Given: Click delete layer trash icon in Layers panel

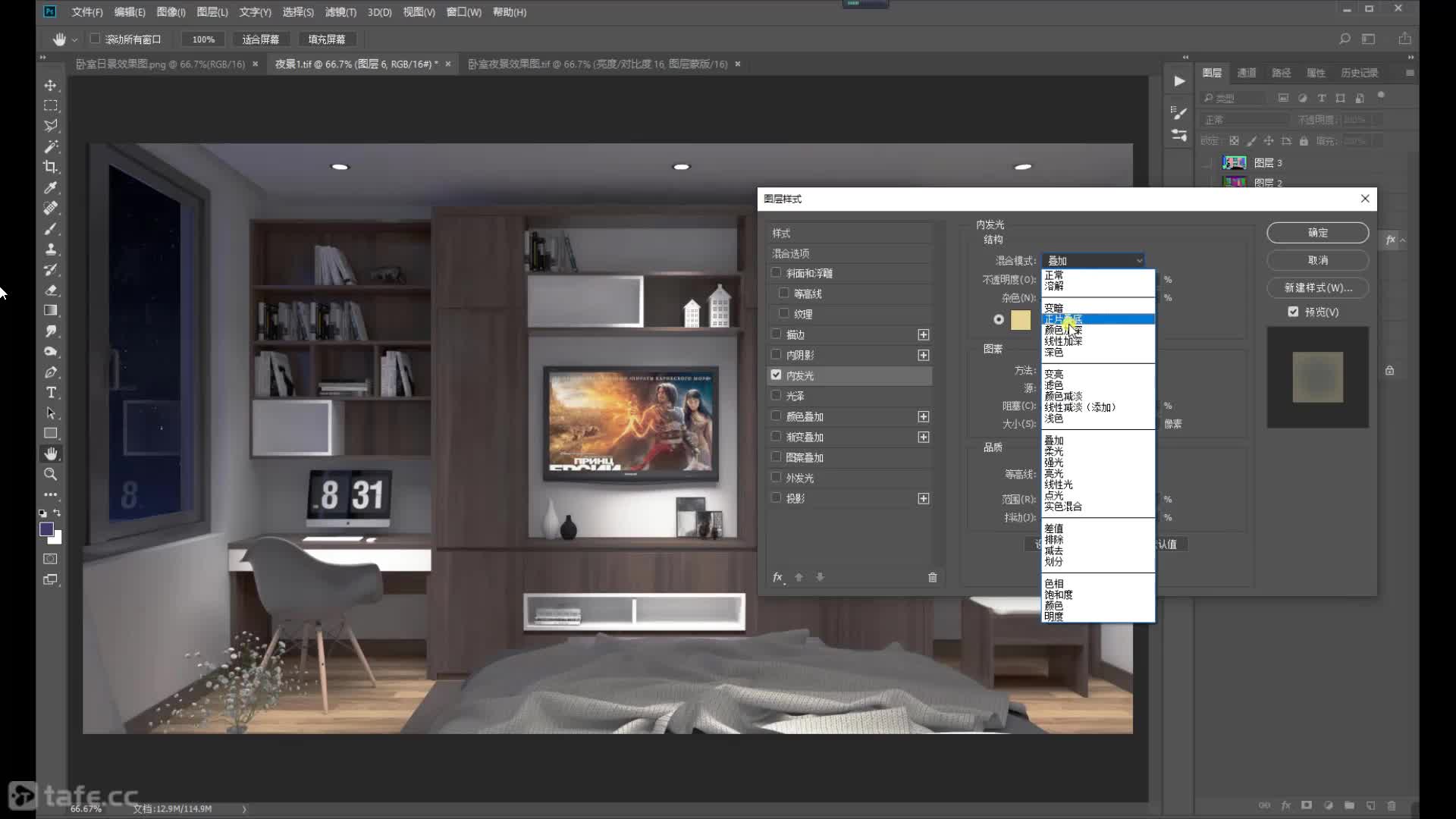Looking at the screenshot, I should point(1392,805).
